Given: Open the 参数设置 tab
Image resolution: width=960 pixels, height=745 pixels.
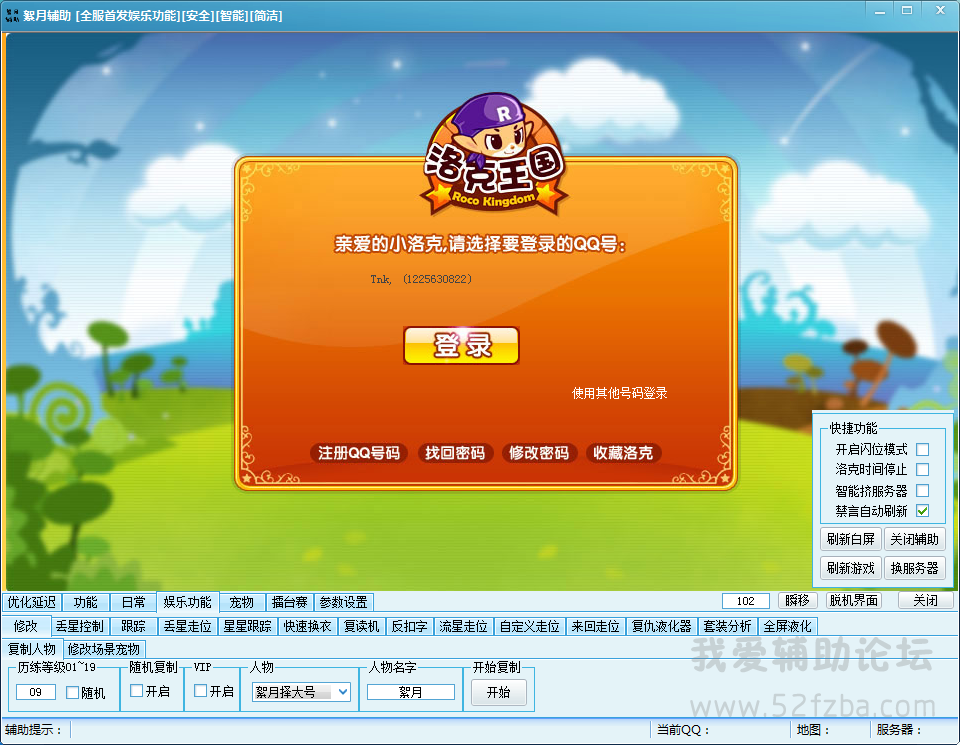Looking at the screenshot, I should pyautogui.click(x=343, y=602).
